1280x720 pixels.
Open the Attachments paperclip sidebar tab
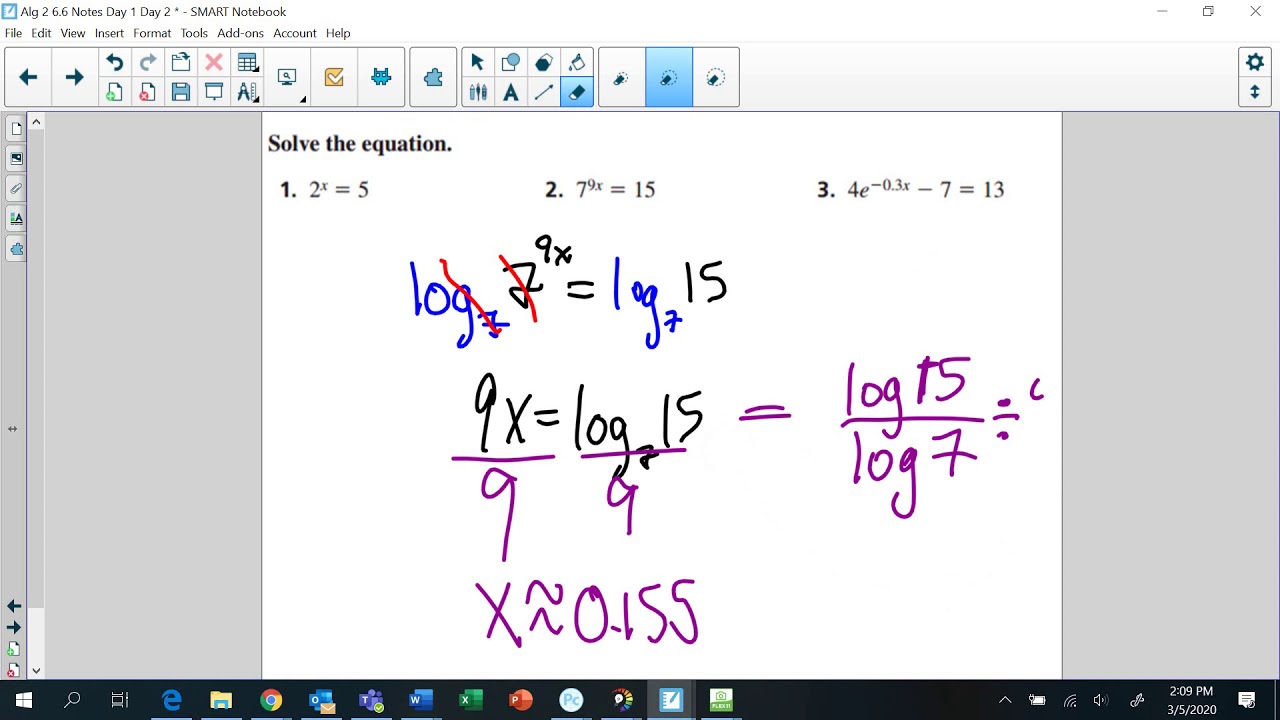(x=15, y=188)
